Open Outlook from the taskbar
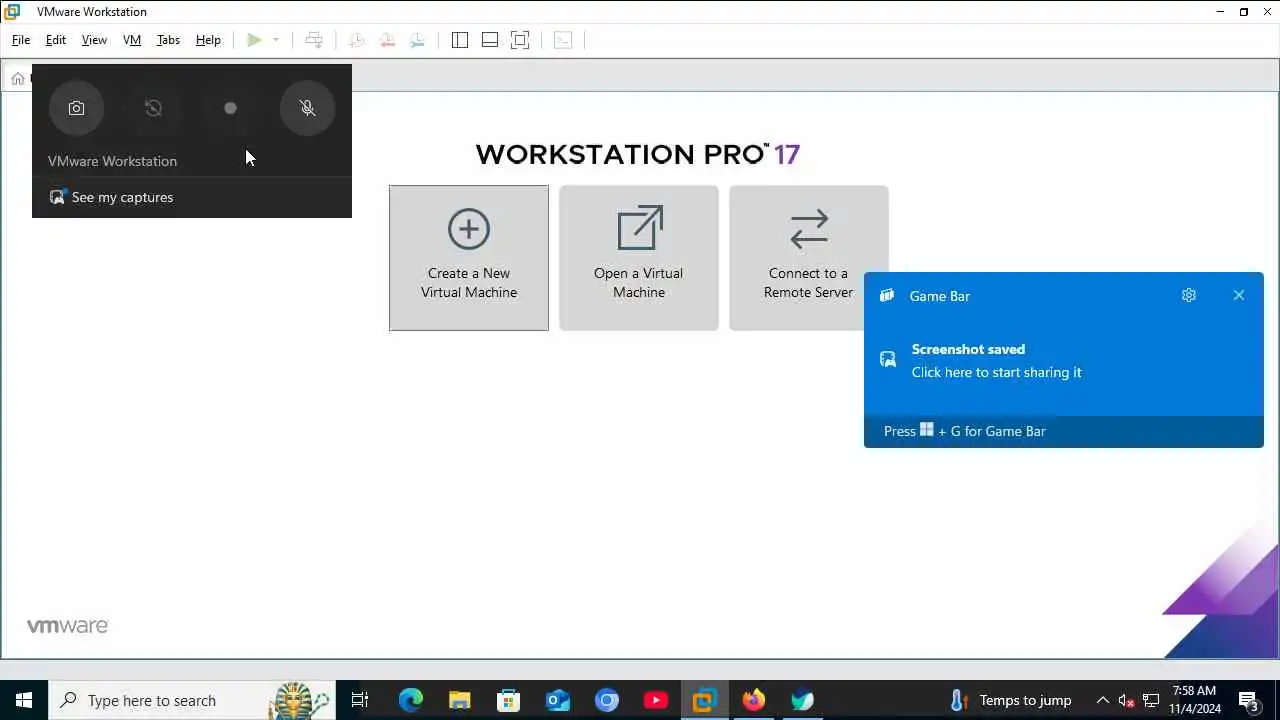1280x720 pixels. point(557,700)
